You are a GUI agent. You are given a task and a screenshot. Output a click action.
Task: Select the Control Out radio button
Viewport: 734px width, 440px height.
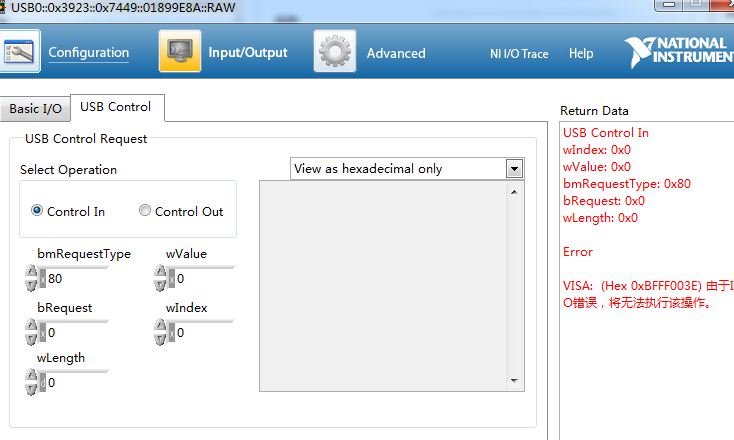tap(145, 211)
